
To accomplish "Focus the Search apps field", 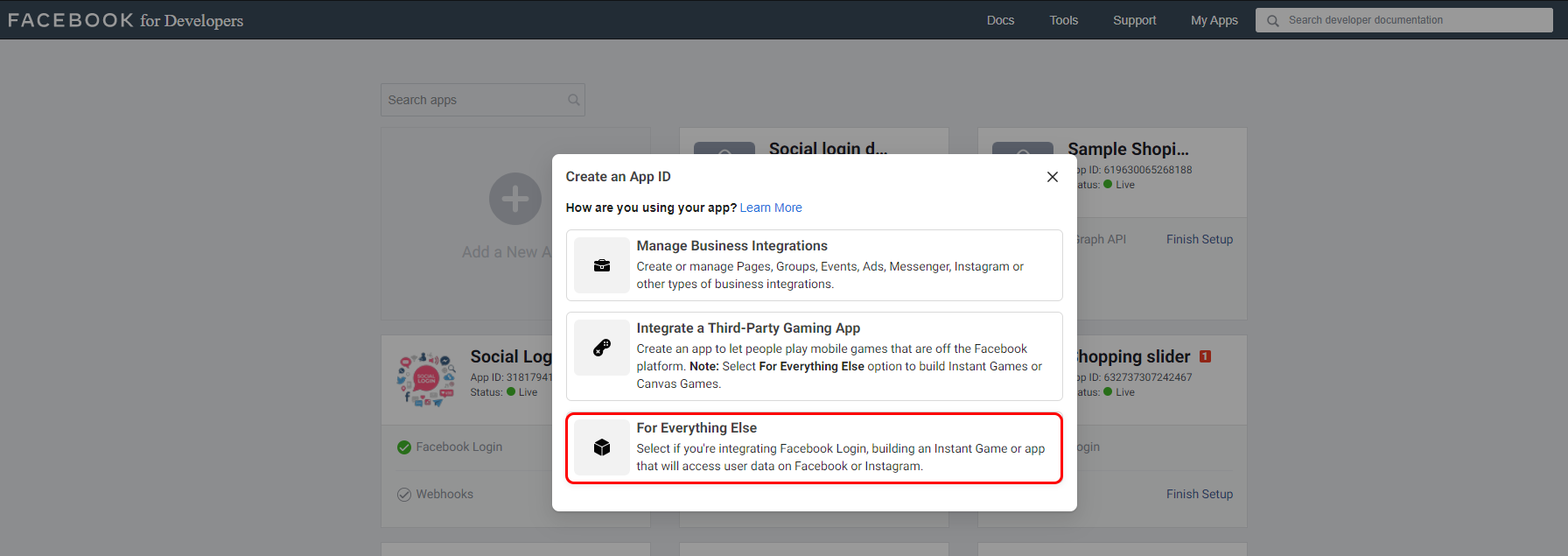I will tap(483, 100).
